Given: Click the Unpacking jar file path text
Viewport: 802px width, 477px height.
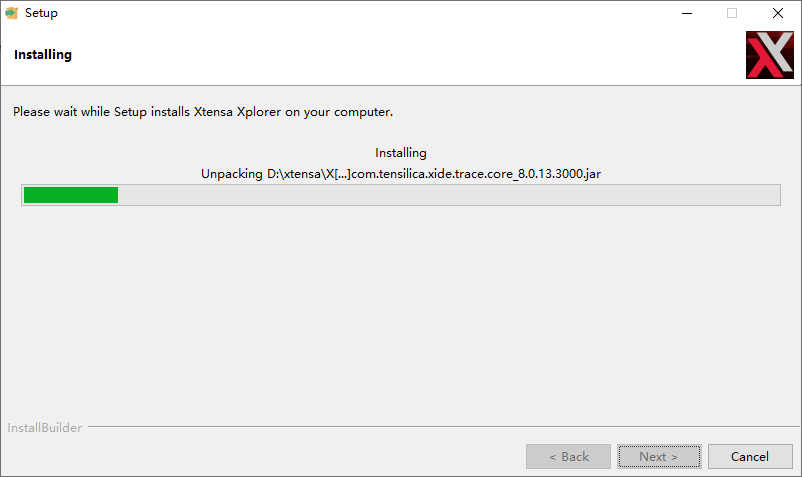Looking at the screenshot, I should pos(400,174).
